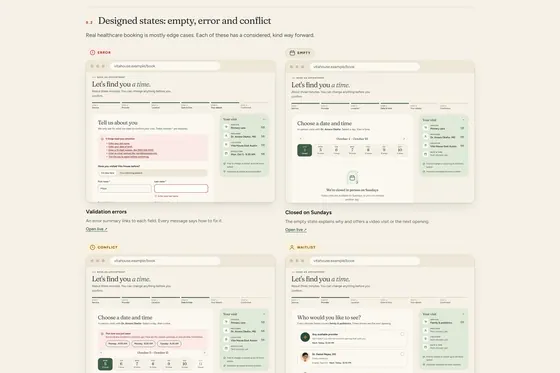The image size is (560, 373).
Task: Click 'Closed on Sundays' caption heading
Action: click(308, 212)
